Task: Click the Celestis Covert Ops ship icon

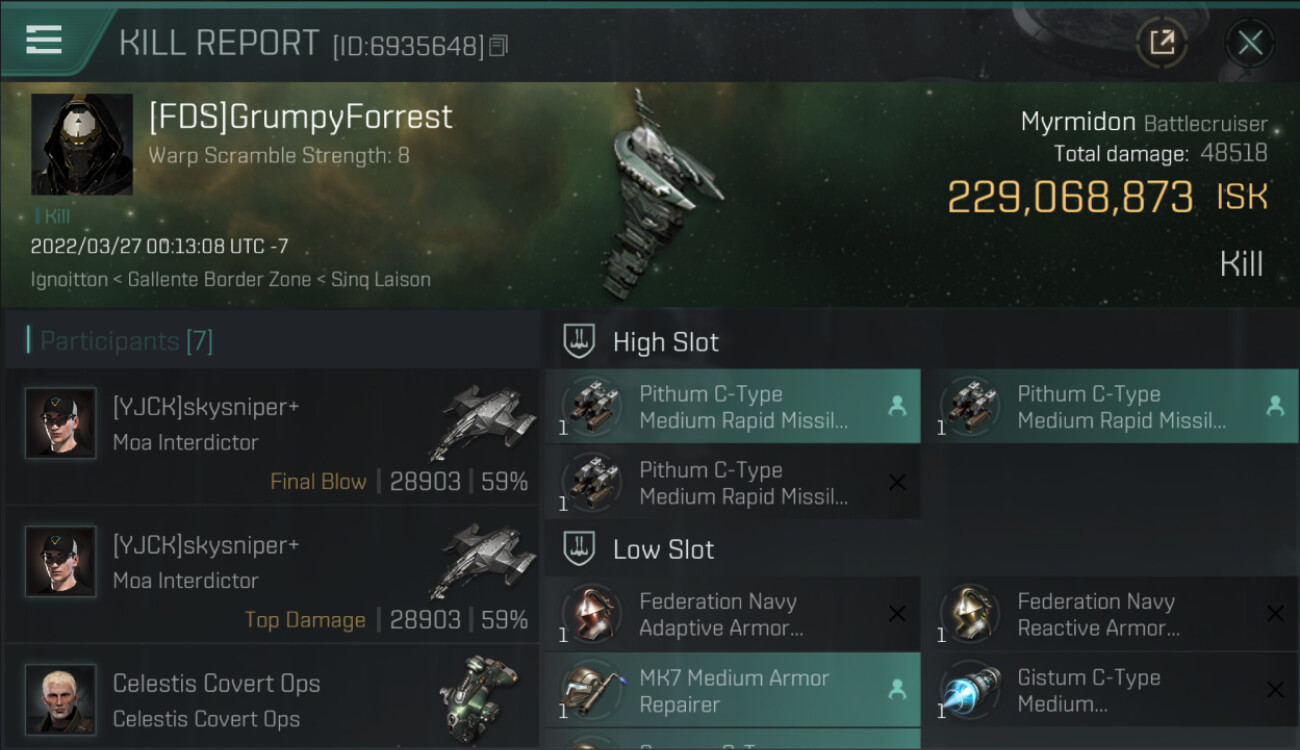Action: (480, 695)
